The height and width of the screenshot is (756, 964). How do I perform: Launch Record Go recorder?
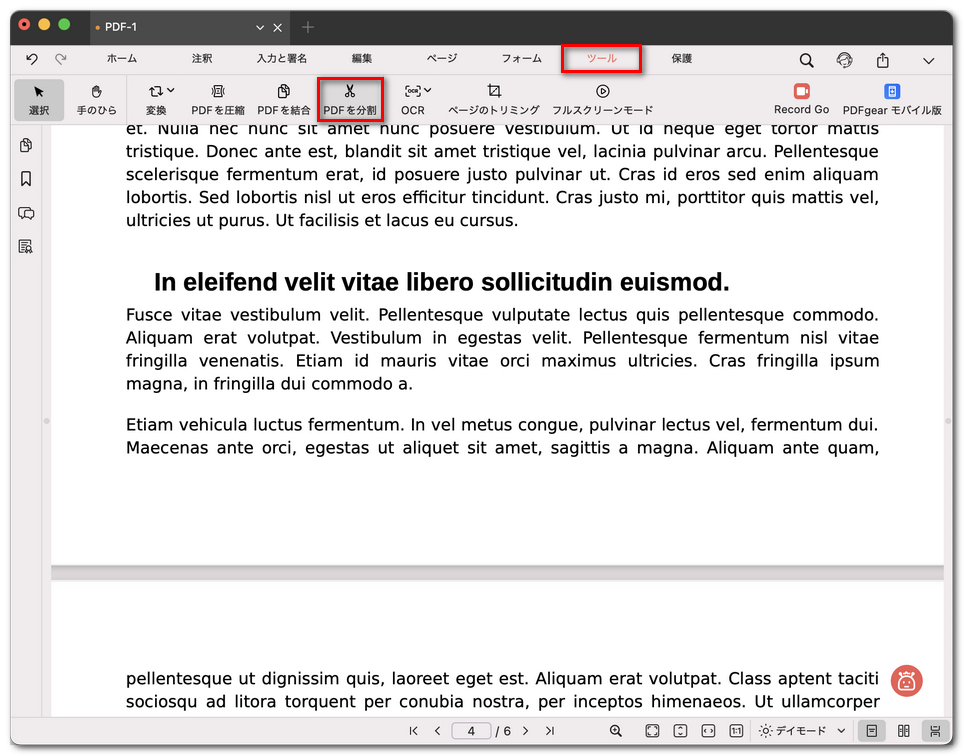point(801,99)
